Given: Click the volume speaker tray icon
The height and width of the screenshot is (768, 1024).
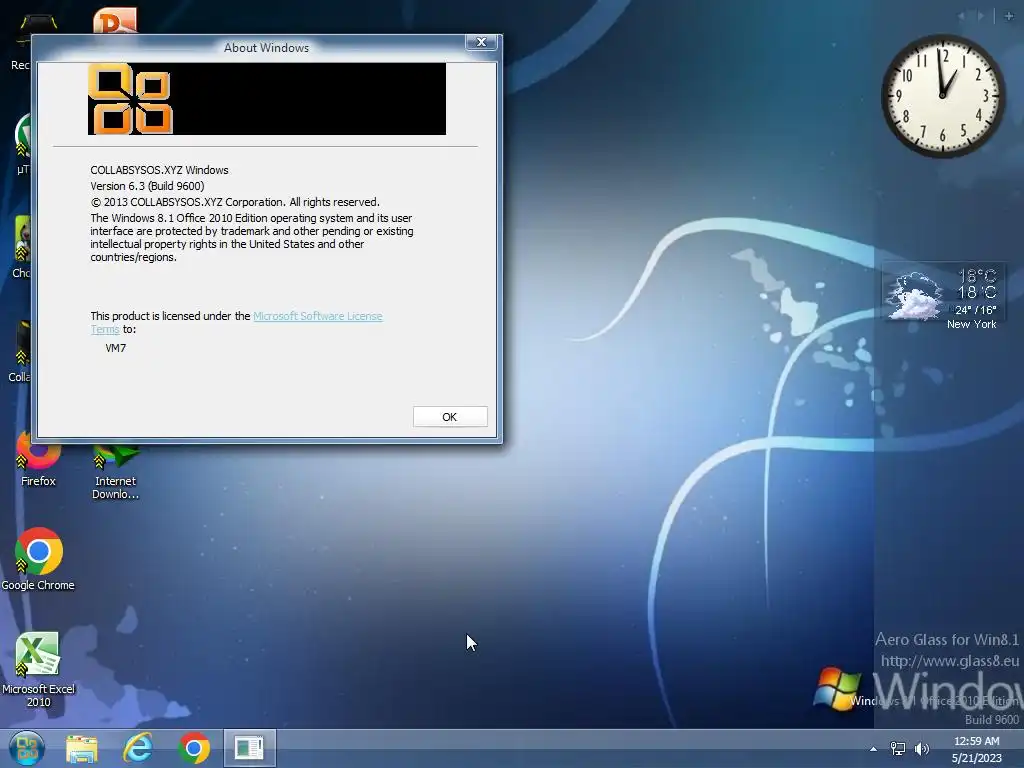Looking at the screenshot, I should [x=921, y=749].
